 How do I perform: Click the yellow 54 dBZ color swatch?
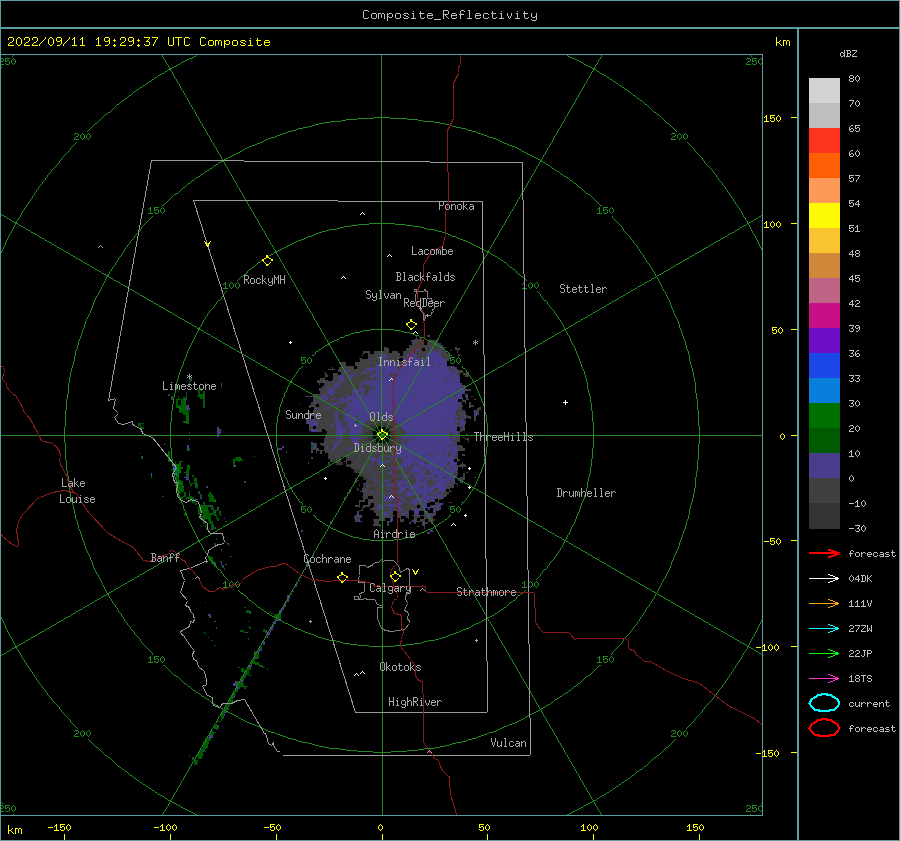pos(824,215)
